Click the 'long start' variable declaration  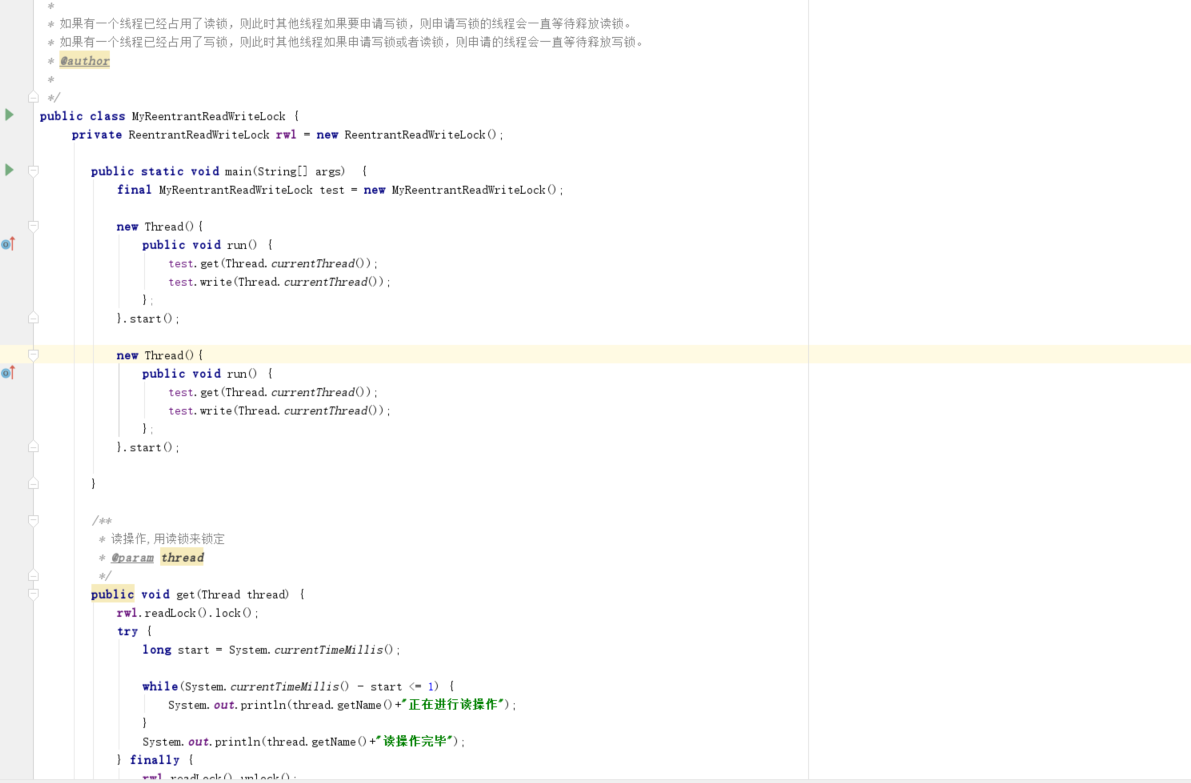coord(175,650)
